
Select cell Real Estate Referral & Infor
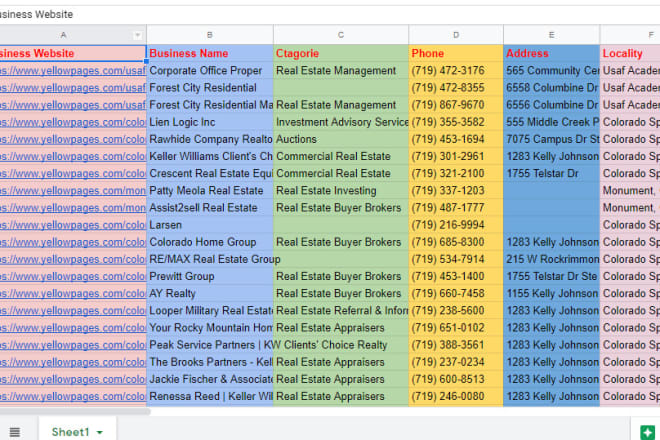(x=341, y=311)
